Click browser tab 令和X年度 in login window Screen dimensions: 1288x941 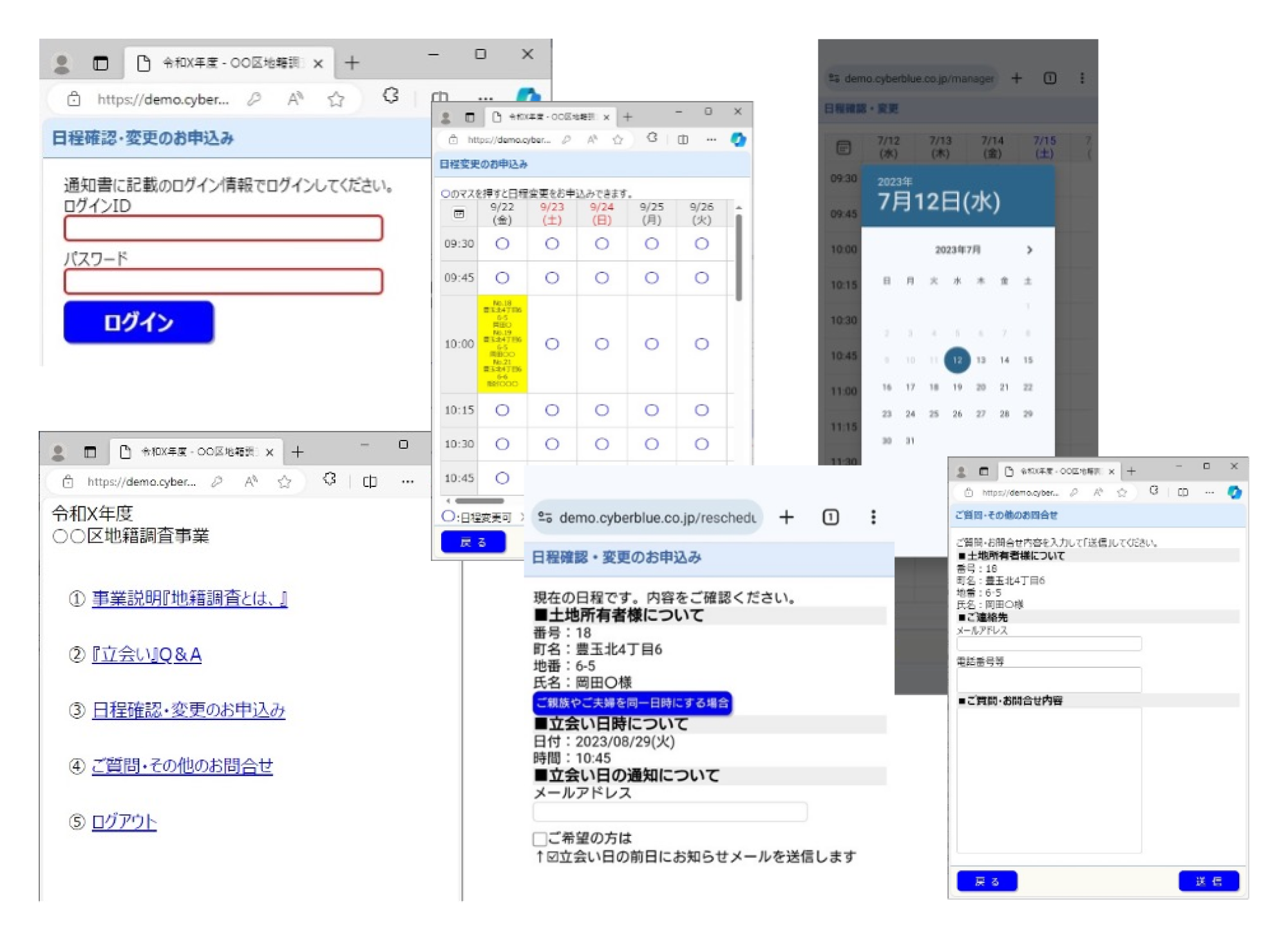point(229,63)
